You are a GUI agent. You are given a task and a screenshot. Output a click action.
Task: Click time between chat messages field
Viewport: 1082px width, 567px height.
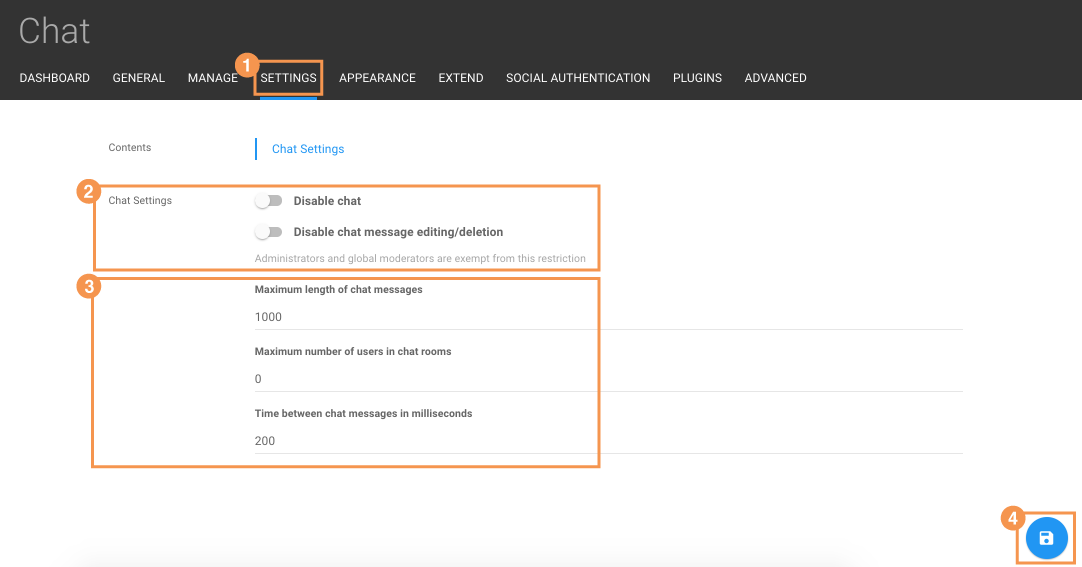click(609, 441)
